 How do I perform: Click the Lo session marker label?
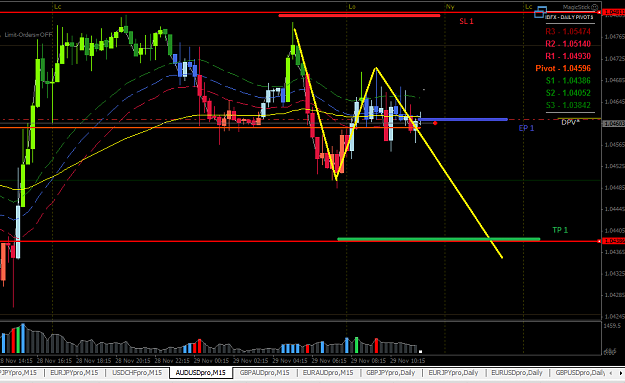pos(352,7)
